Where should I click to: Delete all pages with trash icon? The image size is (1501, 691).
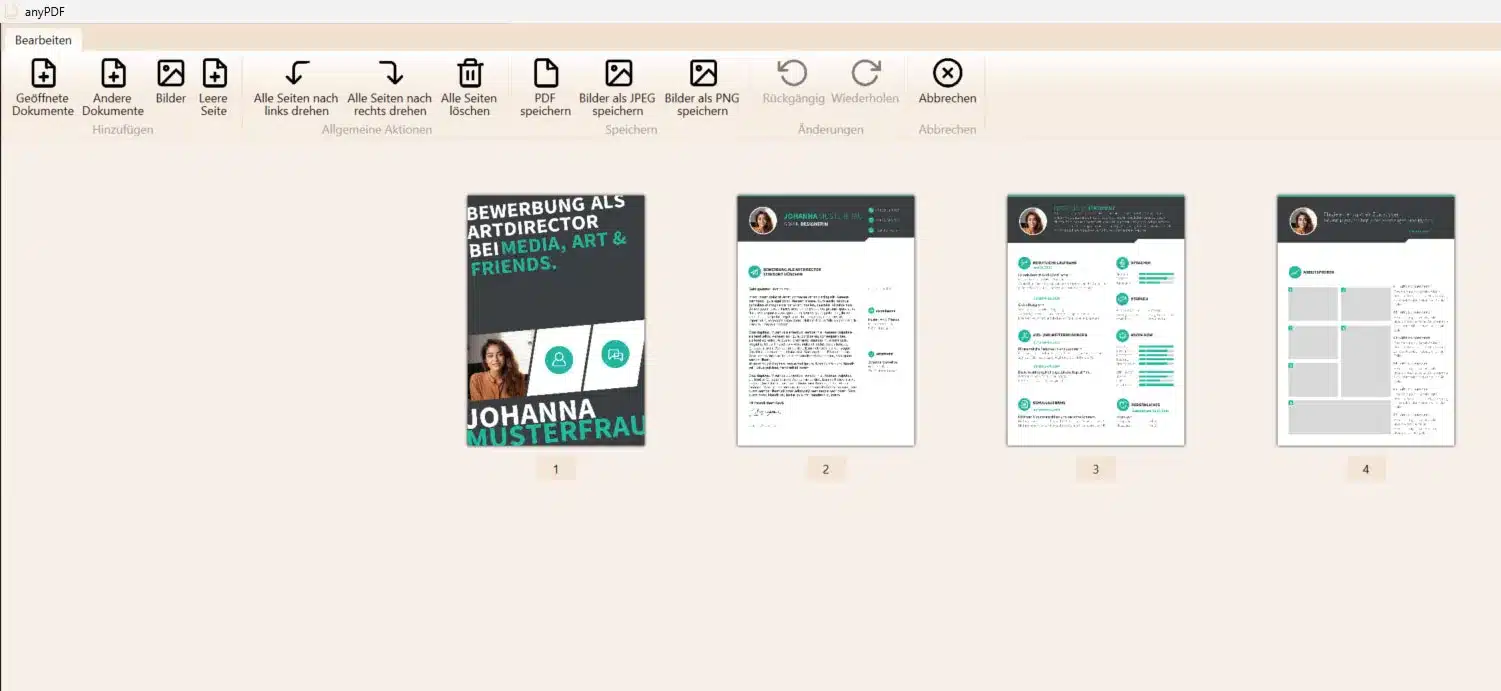469,74
